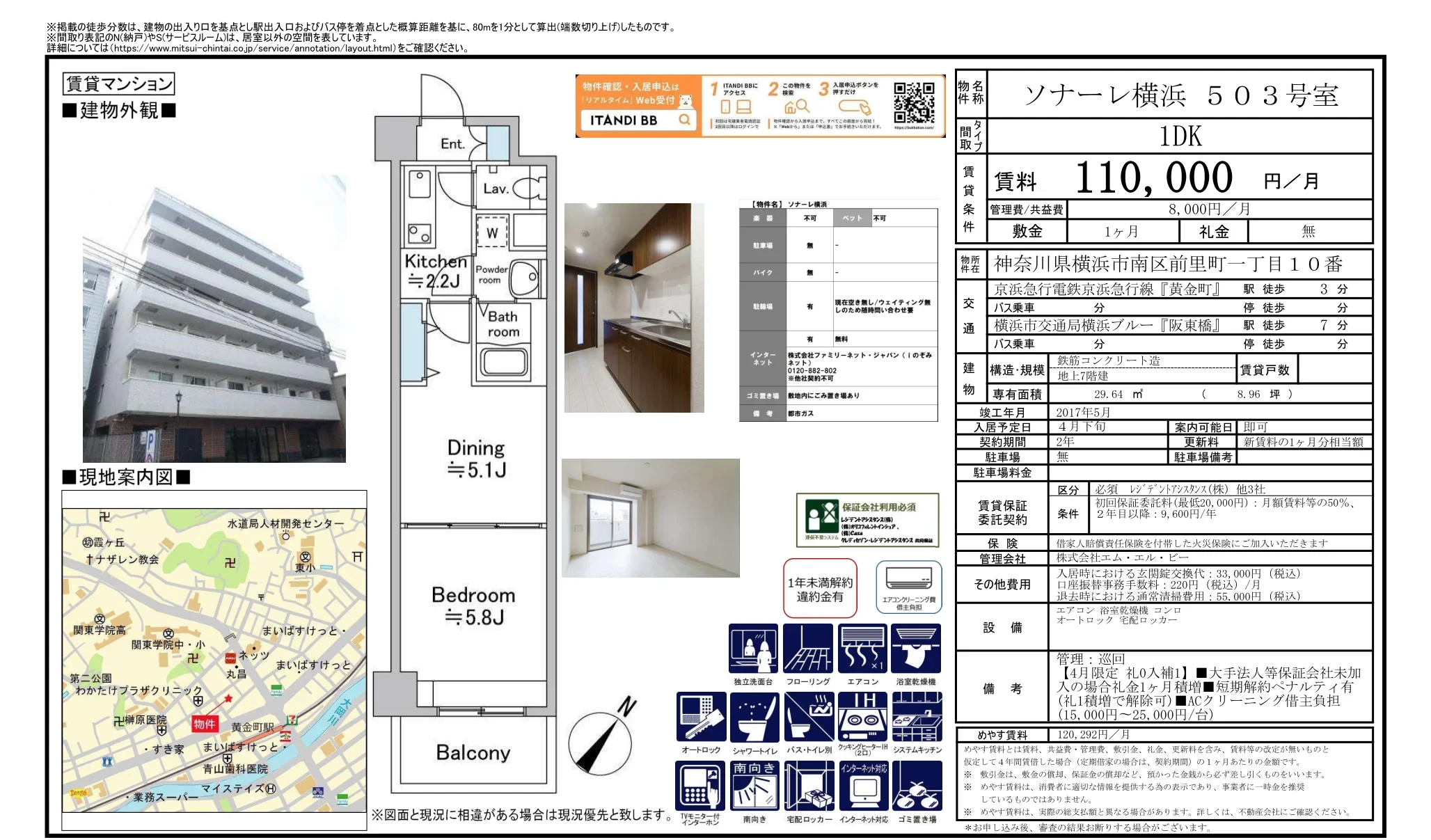Viewport: 1431px width, 840px height.
Task: Click the building exterior photo
Action: (x=214, y=319)
